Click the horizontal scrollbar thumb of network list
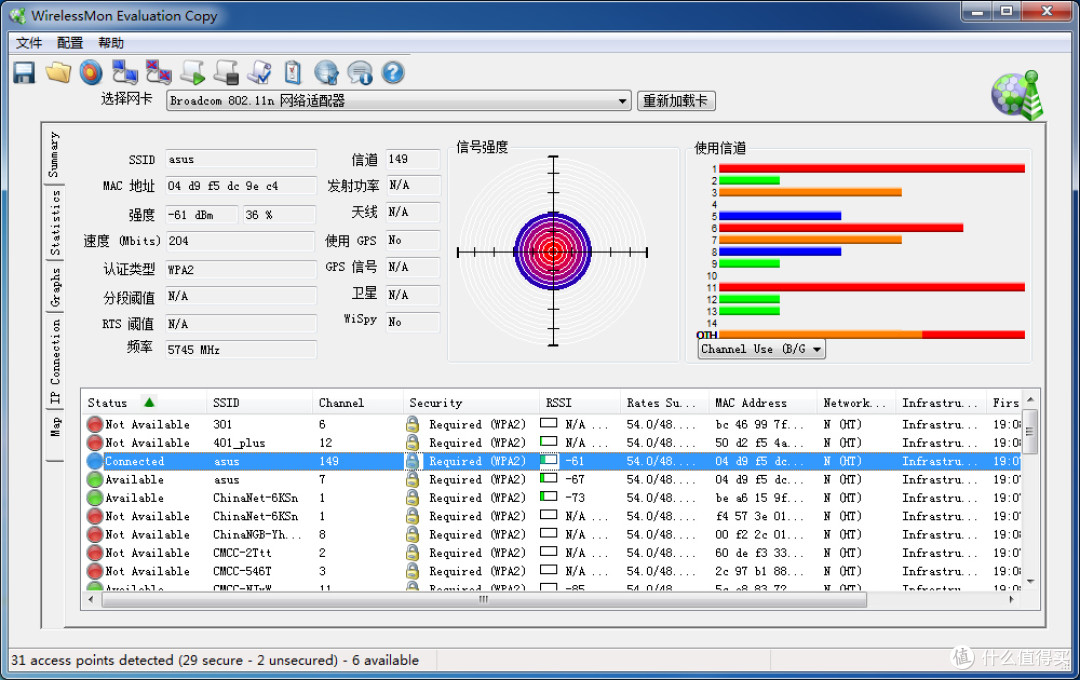The image size is (1080, 680). [484, 599]
